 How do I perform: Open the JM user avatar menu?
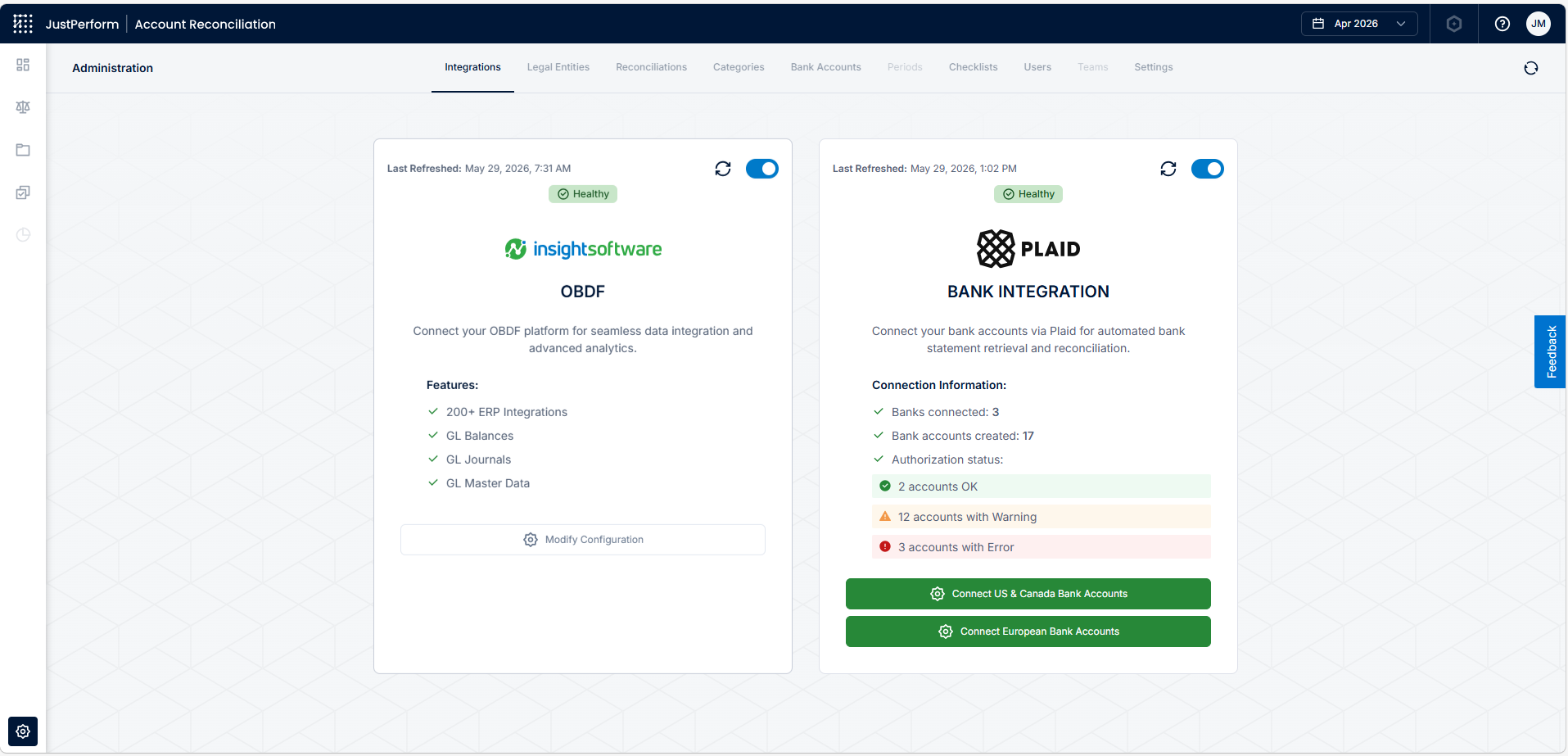(1539, 24)
